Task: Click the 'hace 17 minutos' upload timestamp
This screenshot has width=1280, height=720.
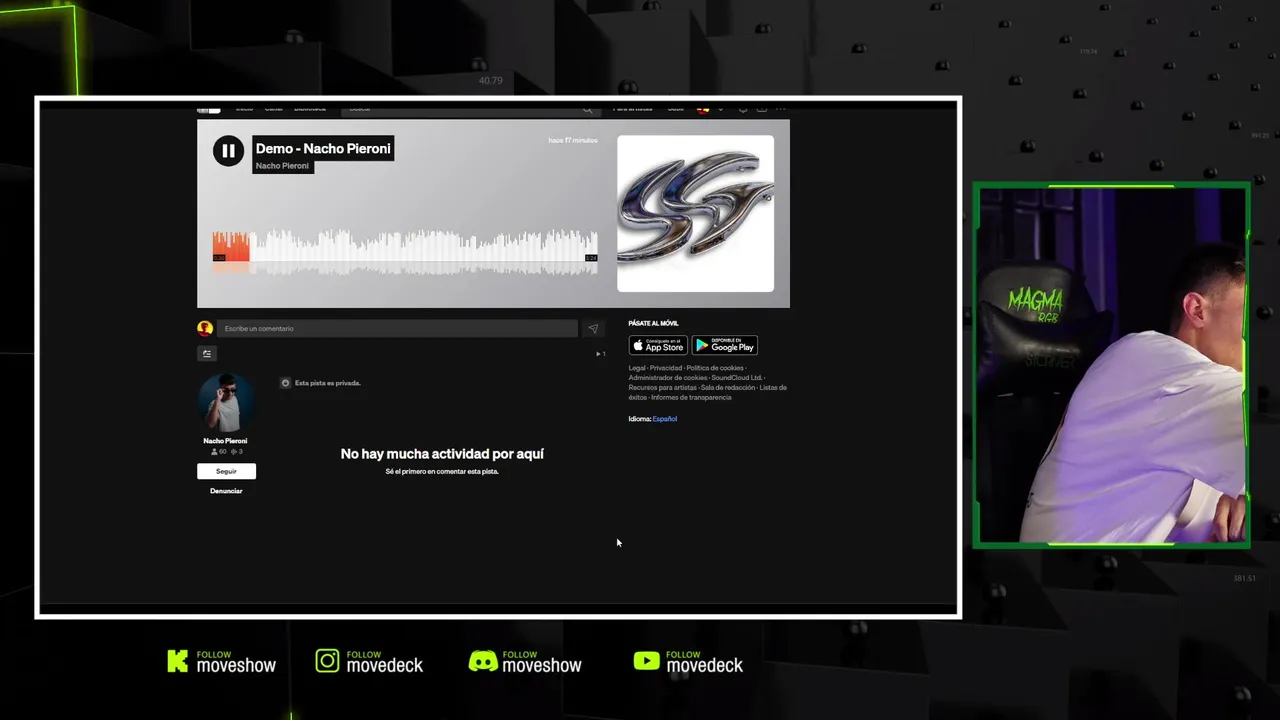Action: (573, 141)
